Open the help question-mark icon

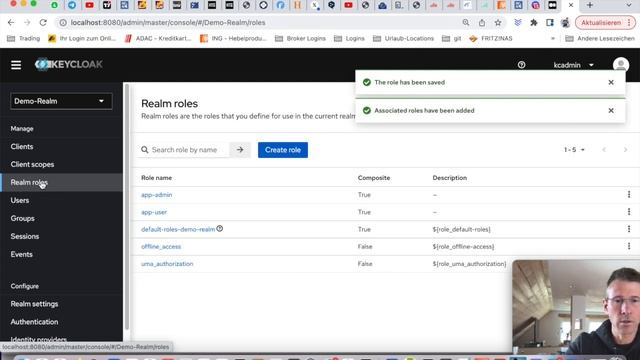521,65
